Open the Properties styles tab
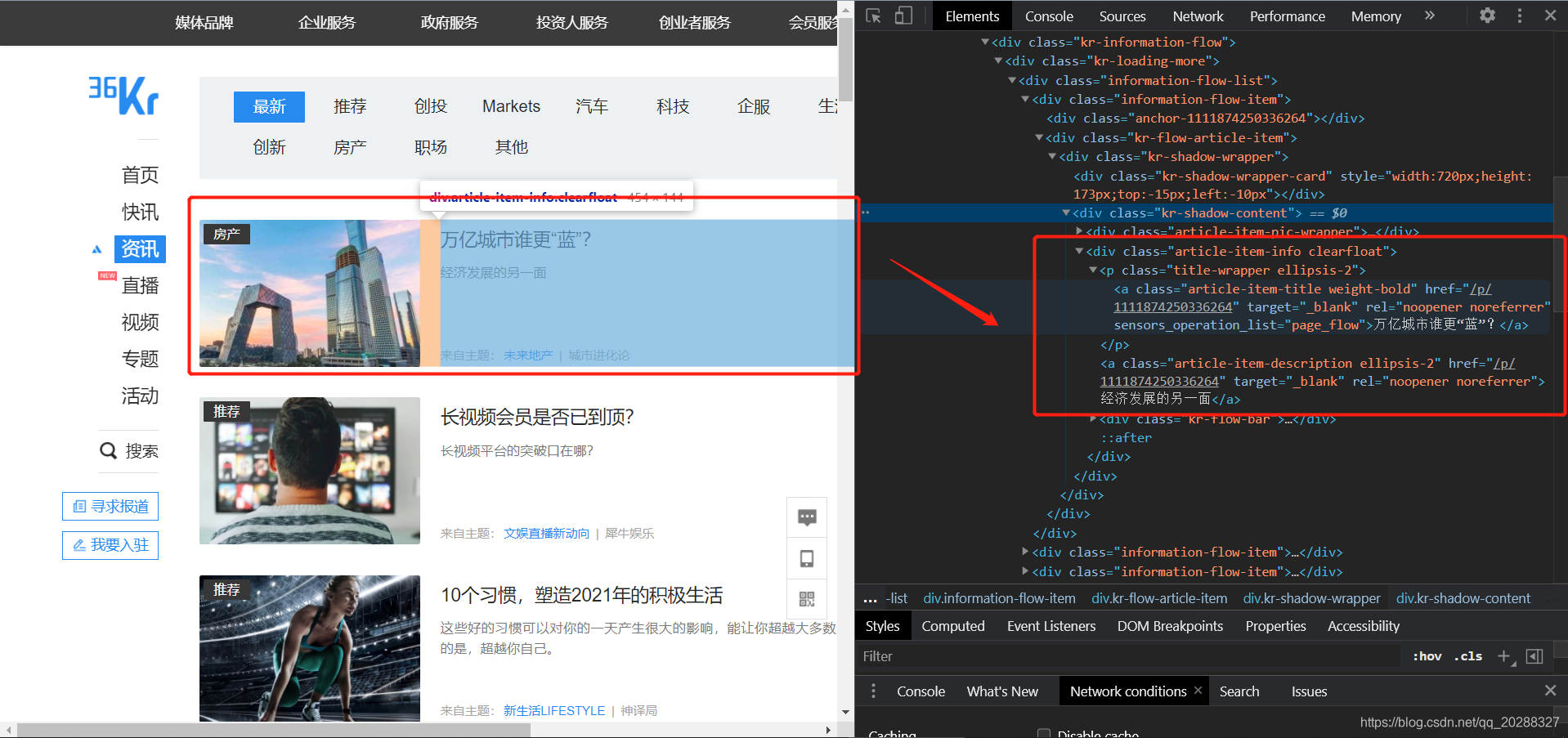Screen dimensions: 1568x738 [1275, 626]
